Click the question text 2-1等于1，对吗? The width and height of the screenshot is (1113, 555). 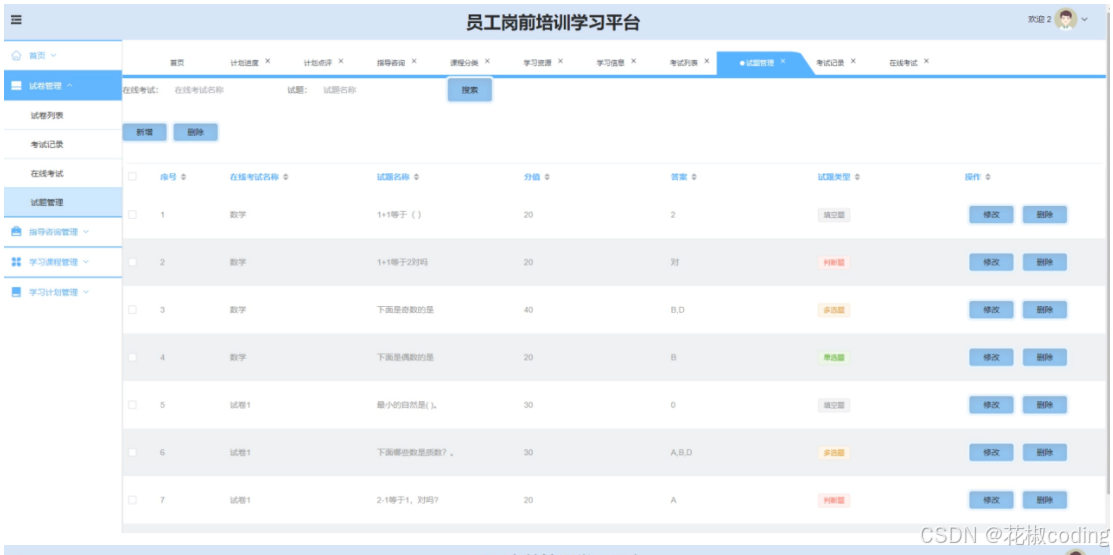[x=407, y=500]
